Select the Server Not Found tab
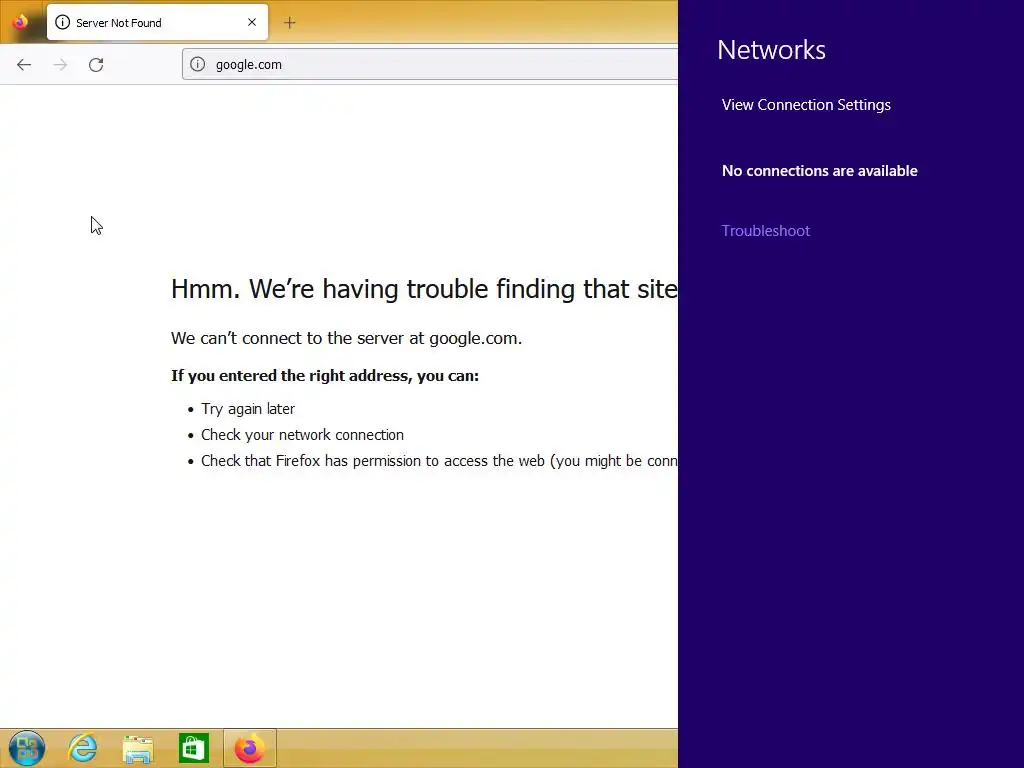Image resolution: width=1024 pixels, height=768 pixels. click(157, 22)
